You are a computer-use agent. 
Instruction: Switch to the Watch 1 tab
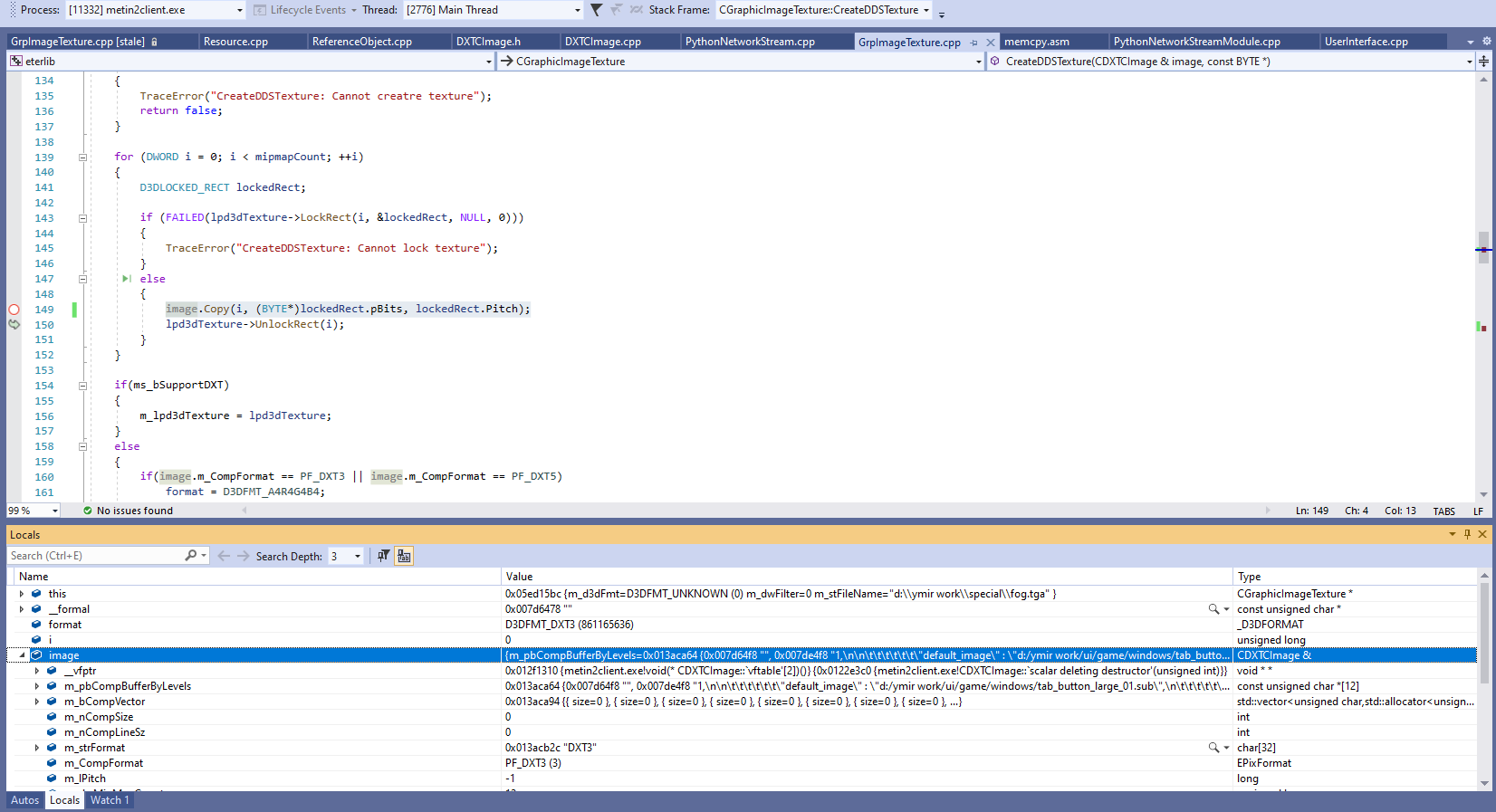(110, 800)
